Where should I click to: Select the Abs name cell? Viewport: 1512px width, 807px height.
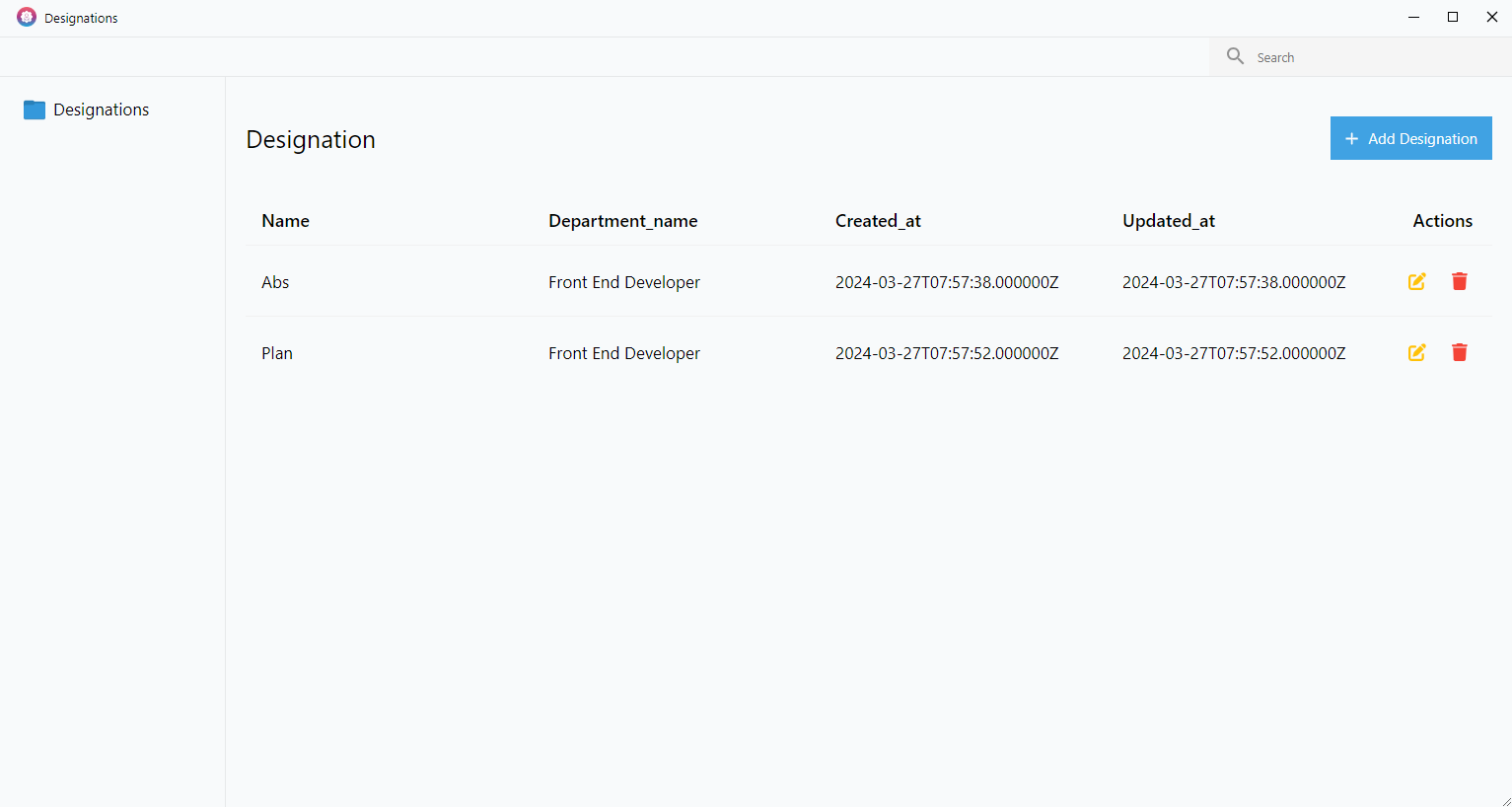[x=275, y=282]
